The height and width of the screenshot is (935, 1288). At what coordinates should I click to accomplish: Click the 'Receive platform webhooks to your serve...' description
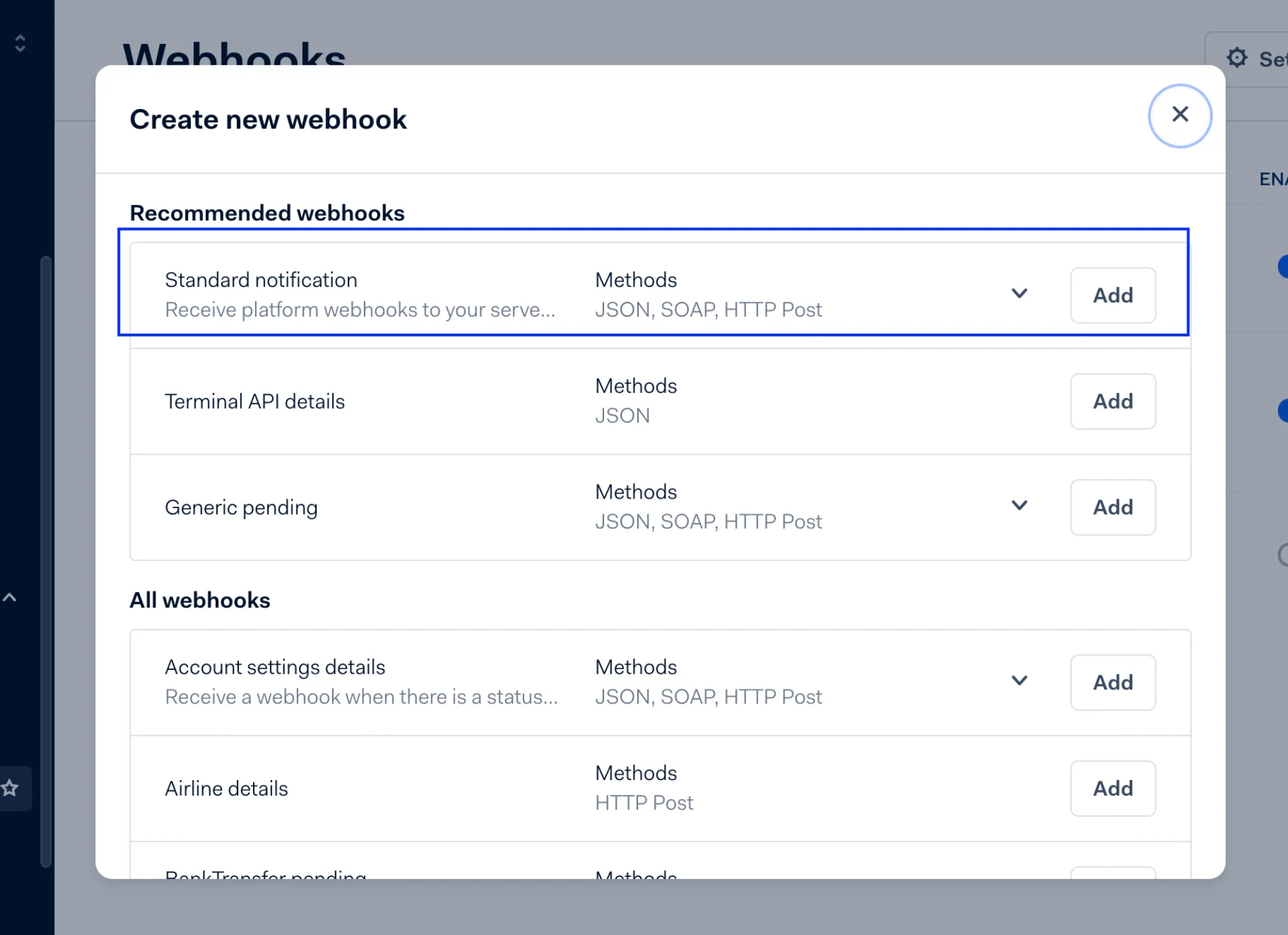pos(360,310)
